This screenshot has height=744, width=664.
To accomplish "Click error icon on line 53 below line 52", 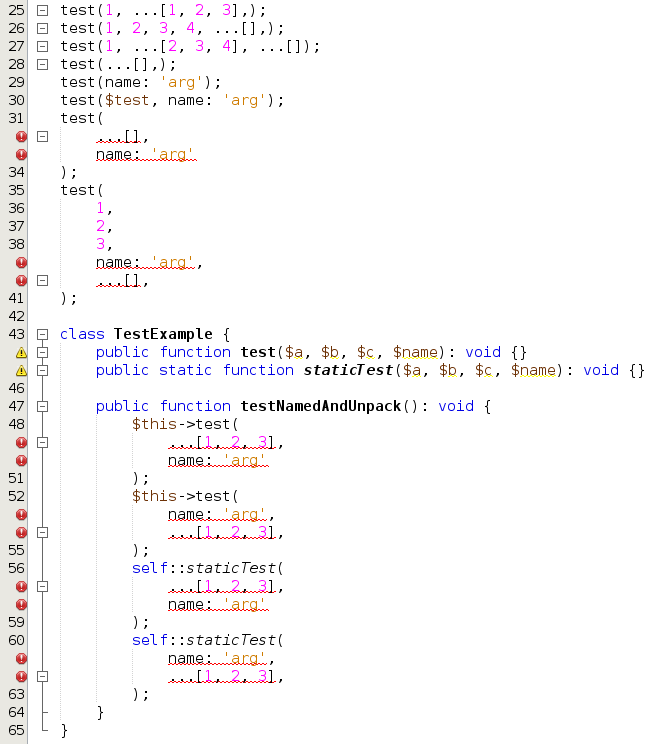I will 21,515.
